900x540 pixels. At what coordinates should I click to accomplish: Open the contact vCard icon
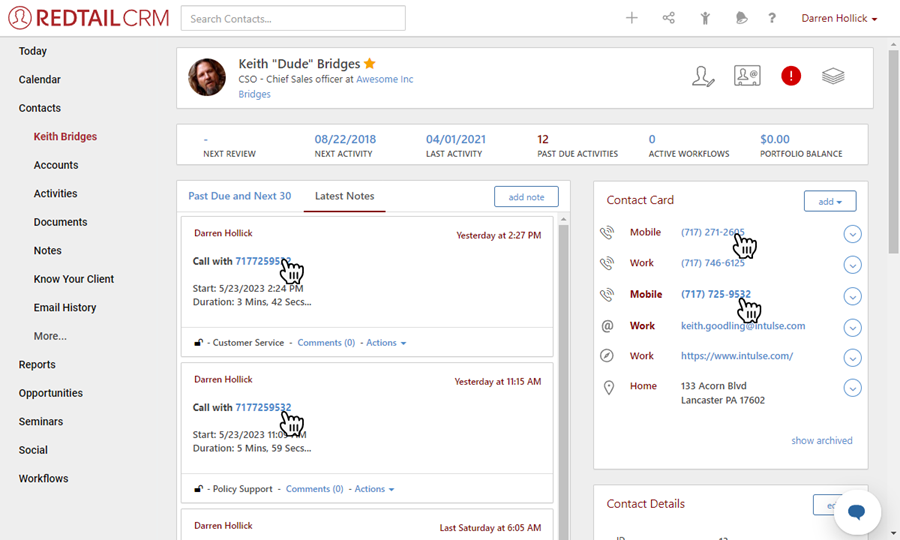coord(747,76)
